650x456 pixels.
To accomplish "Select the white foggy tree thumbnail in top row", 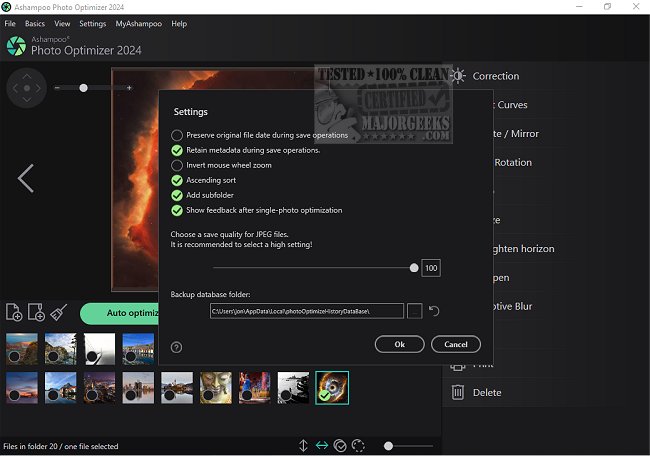I will 99,349.
